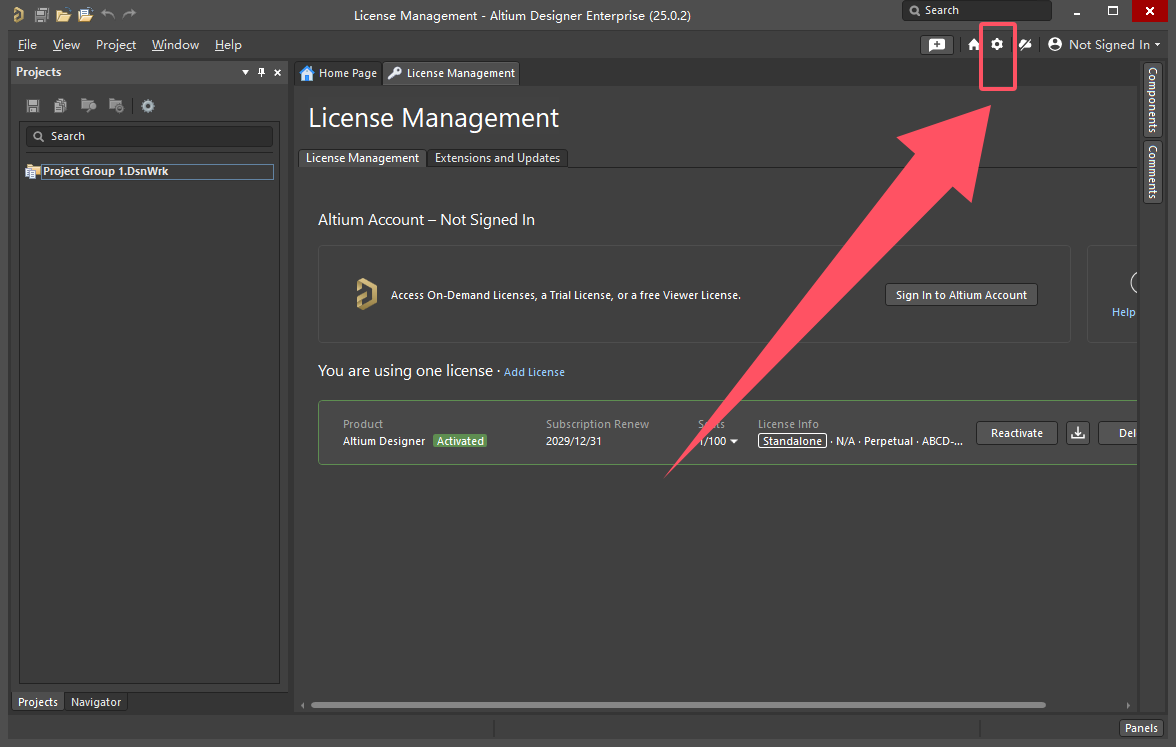
Task: Click the feedback speech bubble icon
Action: [x=937, y=45]
